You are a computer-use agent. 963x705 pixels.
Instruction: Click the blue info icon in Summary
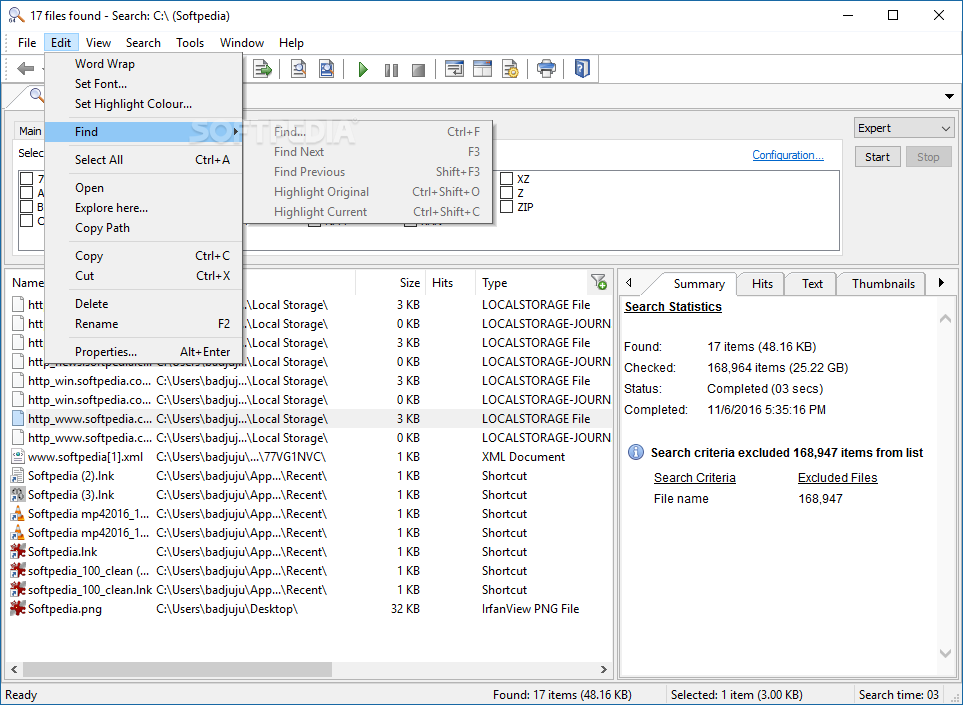tap(636, 453)
